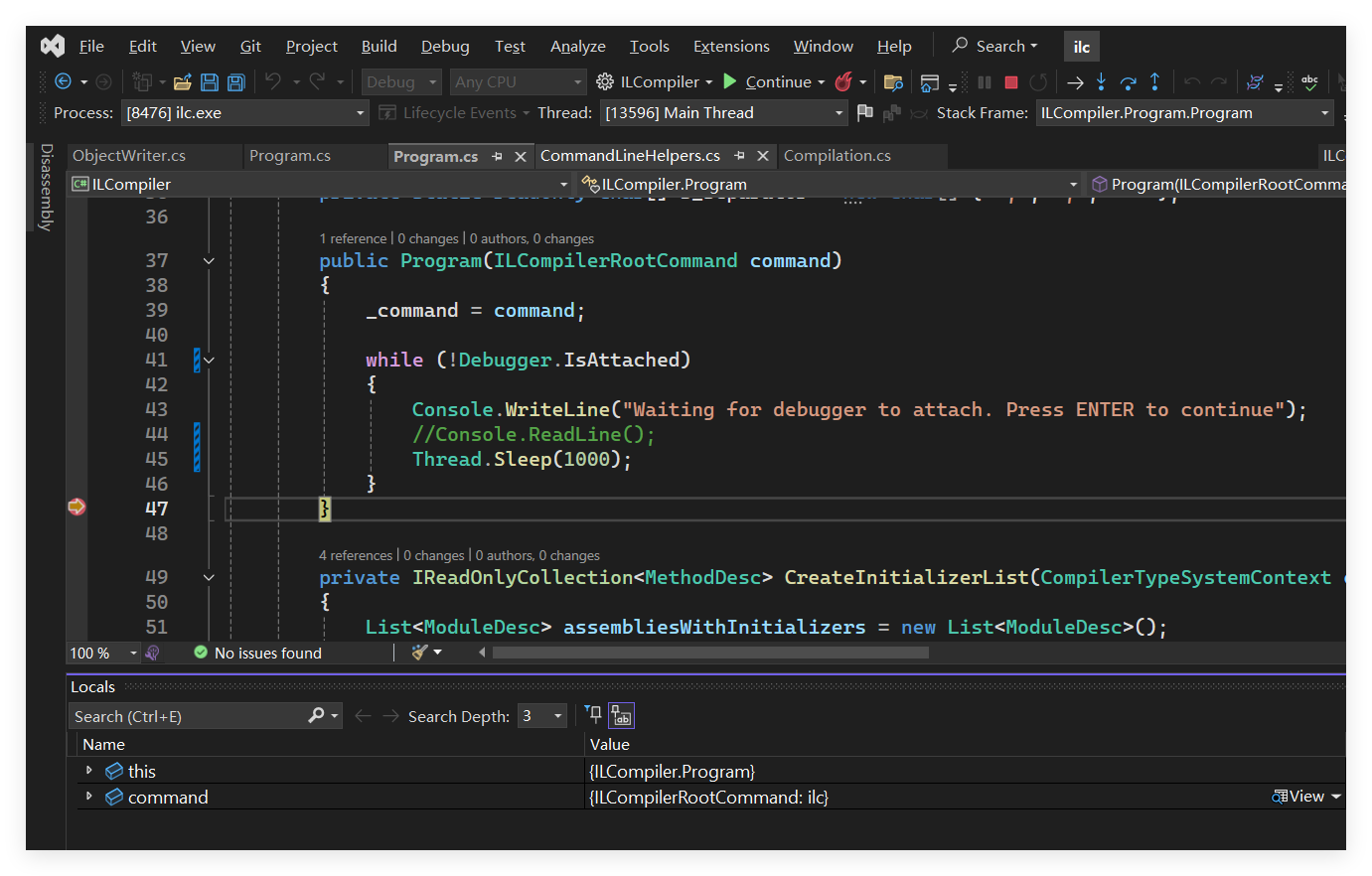Expand the 'command' variable in Locals

89,797
